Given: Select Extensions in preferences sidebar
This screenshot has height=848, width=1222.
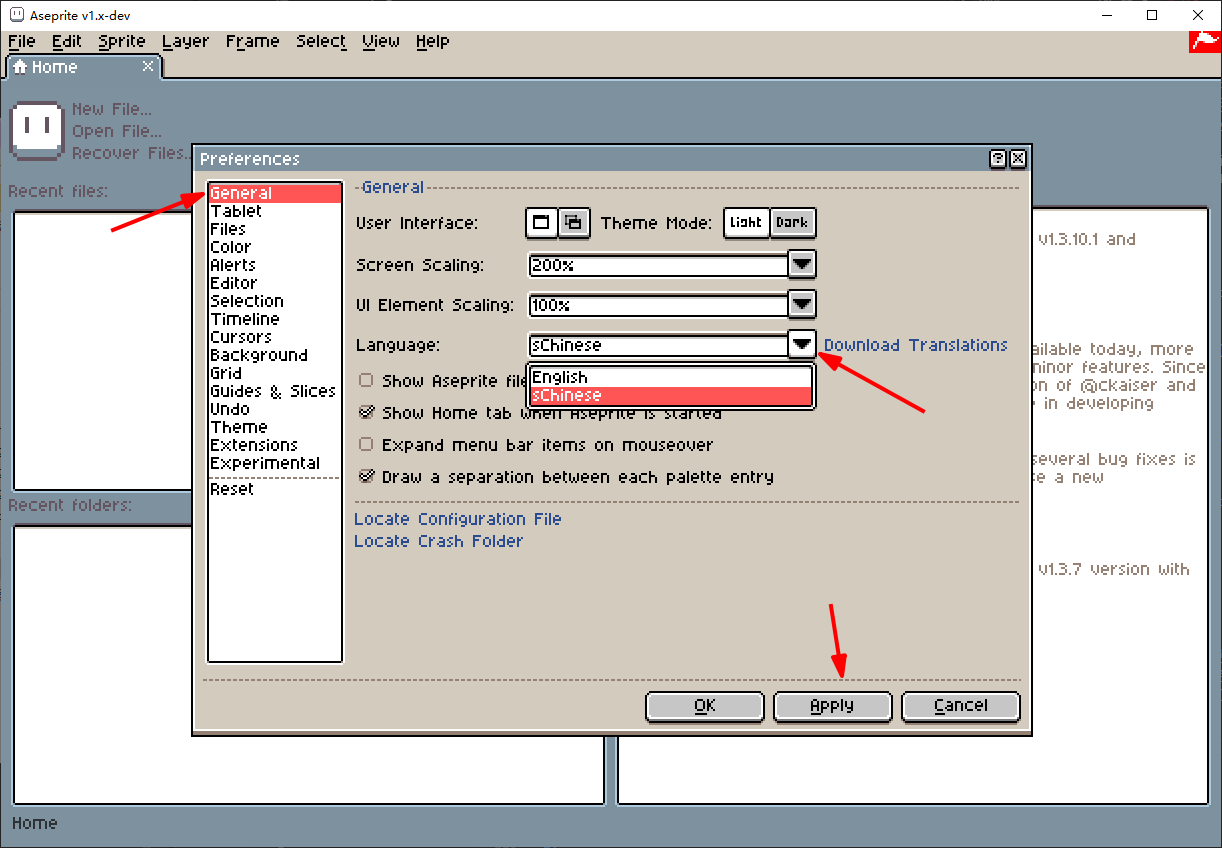Looking at the screenshot, I should click(x=275, y=445).
